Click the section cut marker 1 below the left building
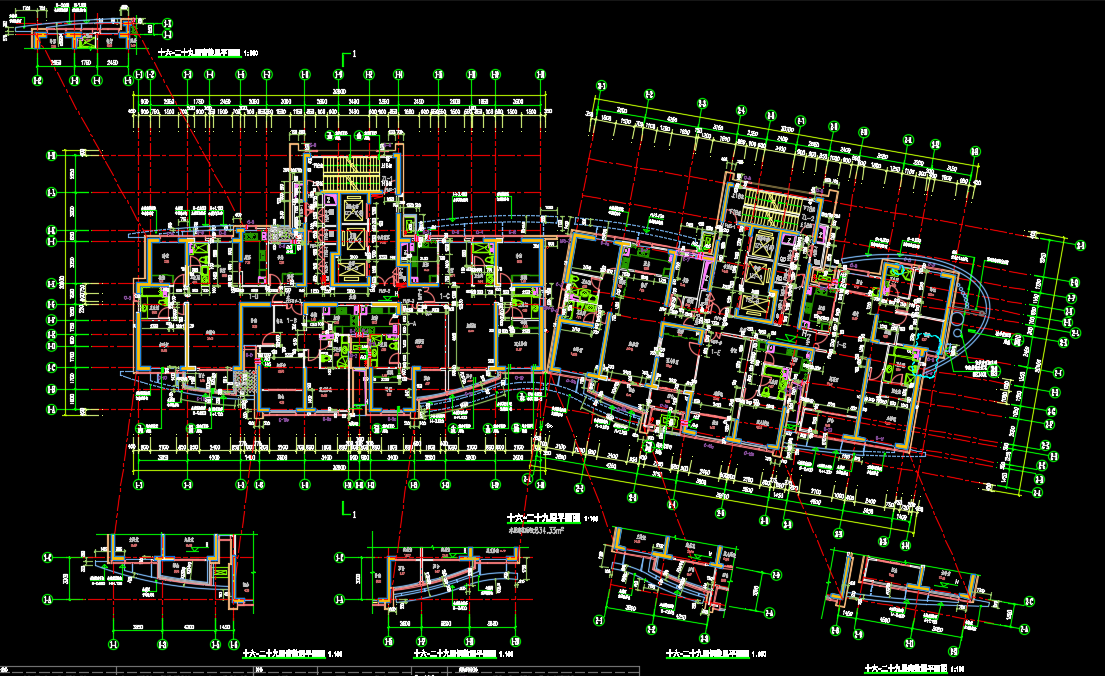The width and height of the screenshot is (1105, 676). [349, 511]
